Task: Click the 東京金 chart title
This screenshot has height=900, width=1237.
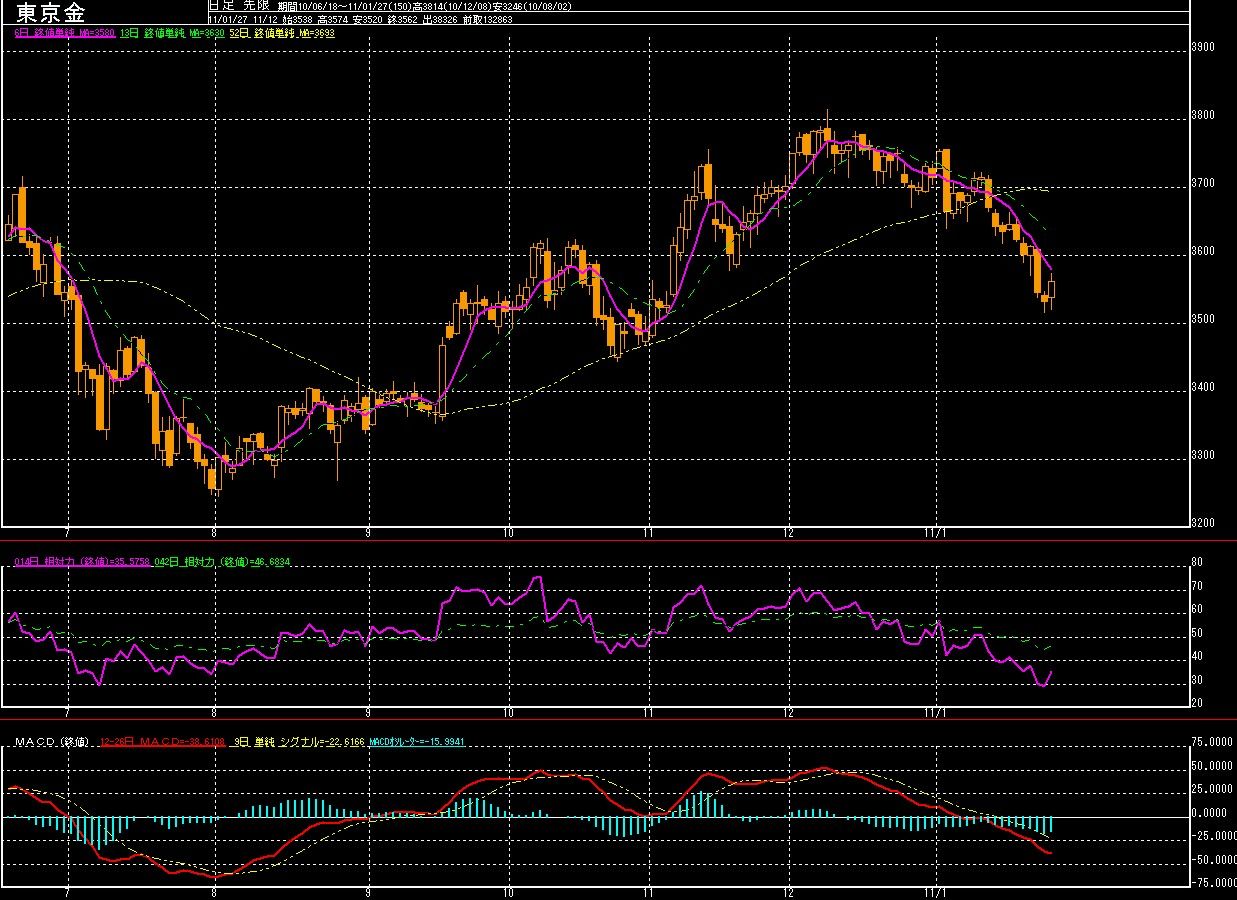Action: point(50,12)
